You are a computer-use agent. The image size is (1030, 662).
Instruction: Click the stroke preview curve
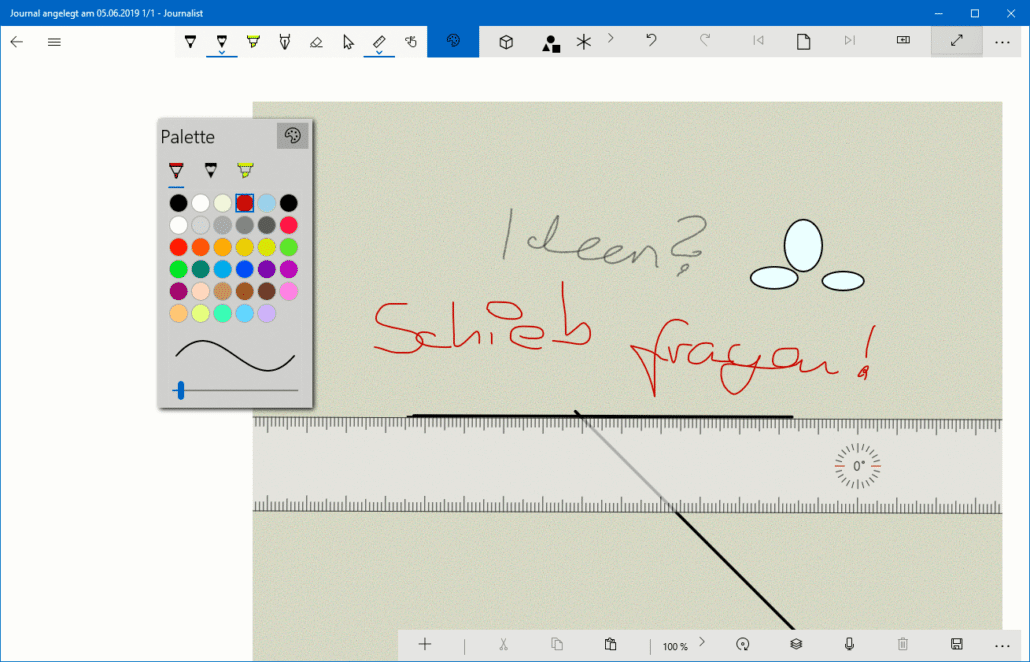click(235, 355)
